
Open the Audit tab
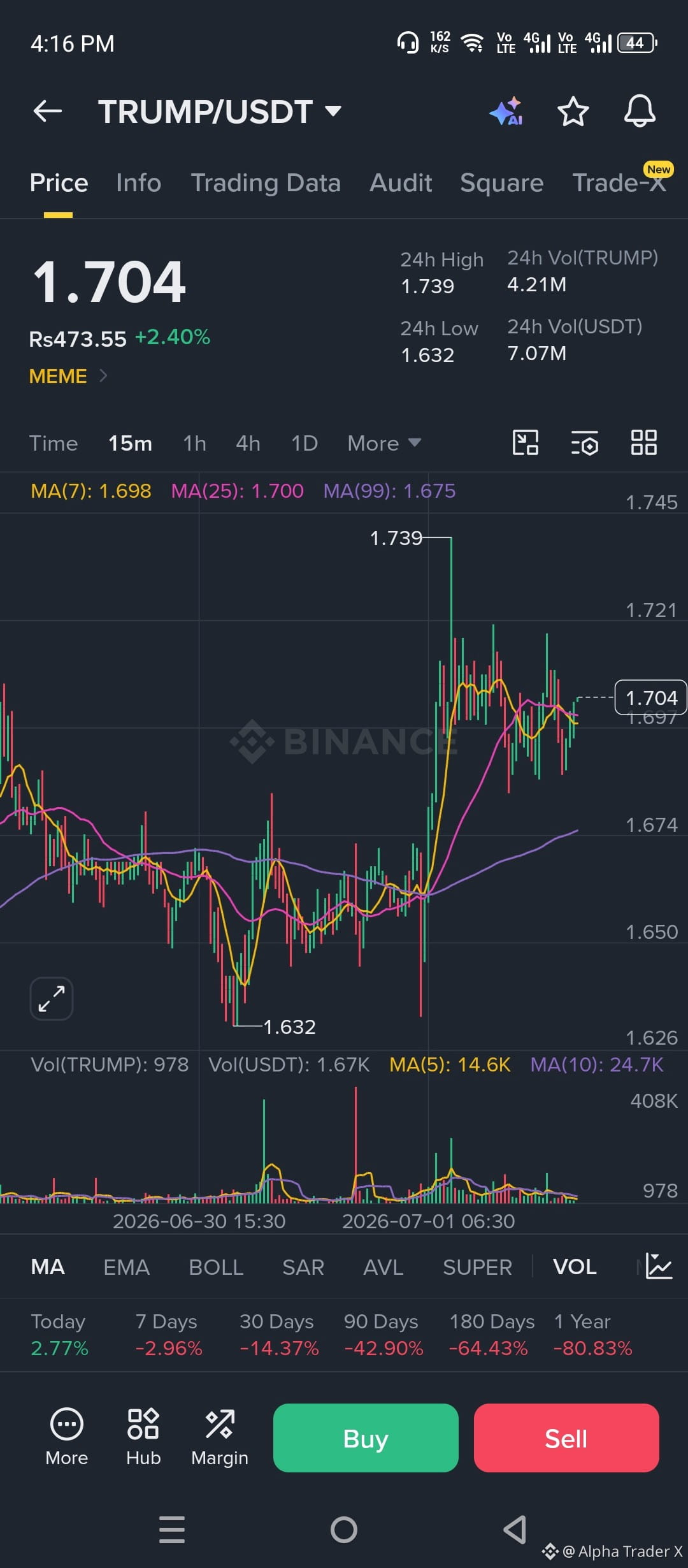(401, 183)
